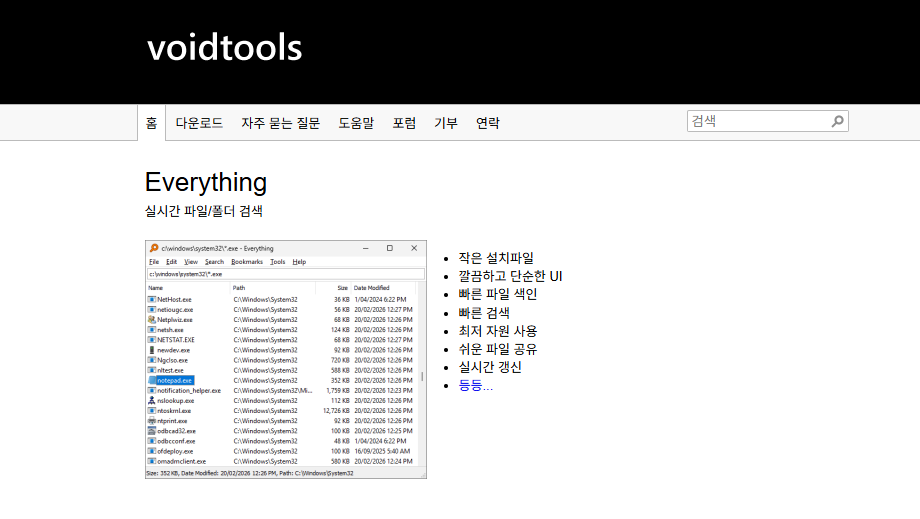Click the 실시간 파일/폴더 검색 subtitle
Image resolution: width=920 pixels, height=519 pixels.
[204, 211]
